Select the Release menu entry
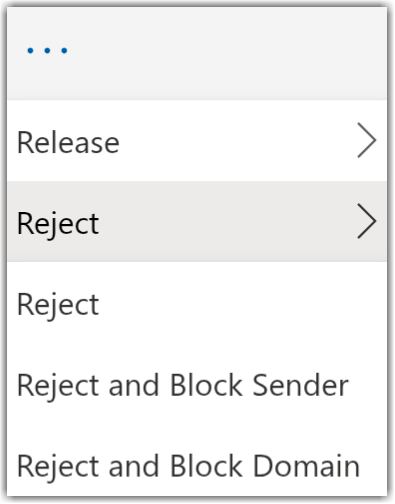 click(x=197, y=141)
